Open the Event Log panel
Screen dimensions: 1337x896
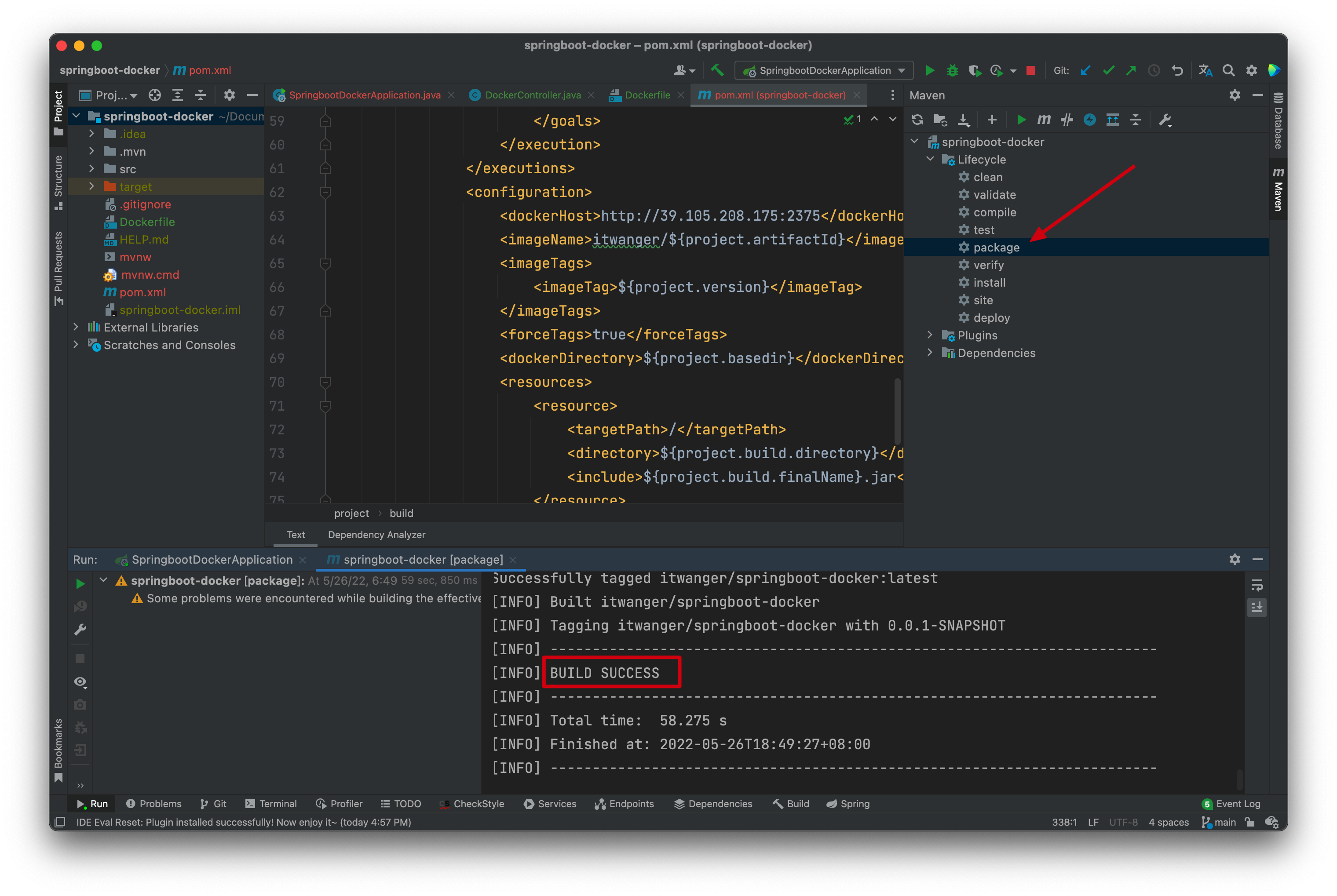(x=1231, y=803)
